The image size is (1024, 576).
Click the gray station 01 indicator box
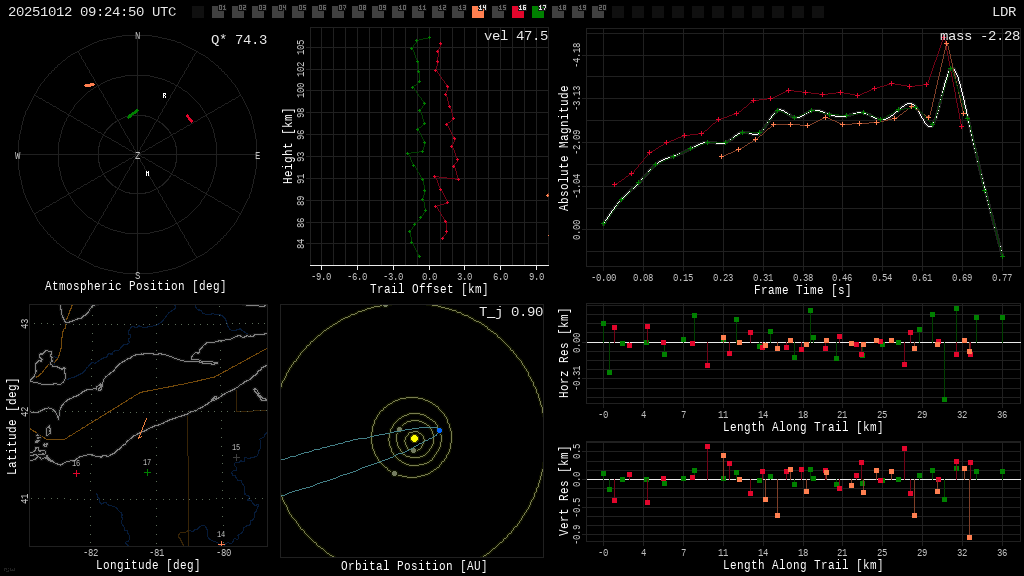(x=218, y=12)
